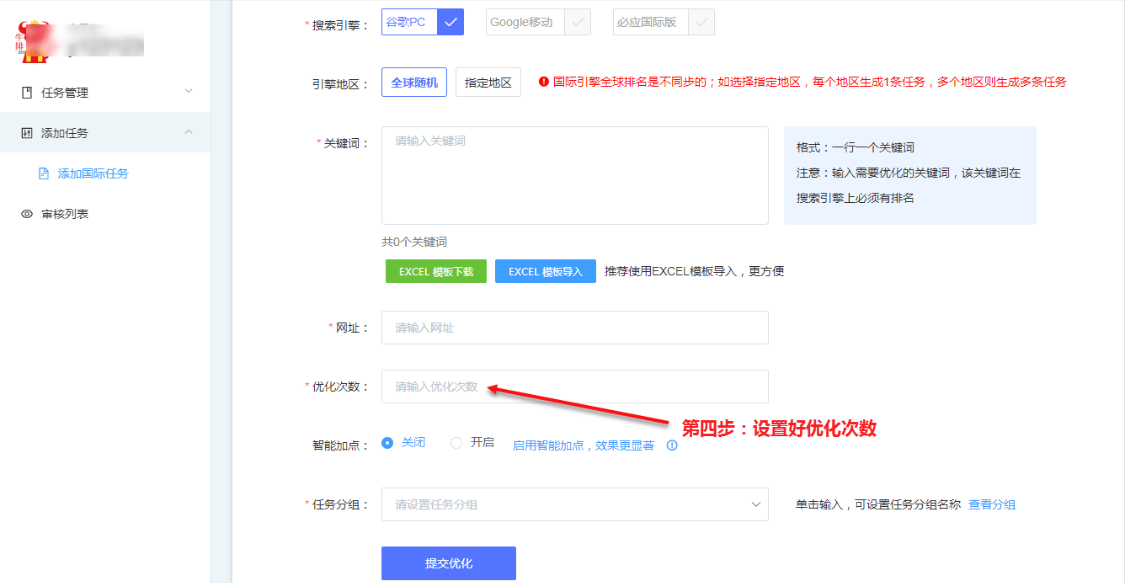
Task: Collapse the 添加任务 sidebar menu
Action: 105,133
